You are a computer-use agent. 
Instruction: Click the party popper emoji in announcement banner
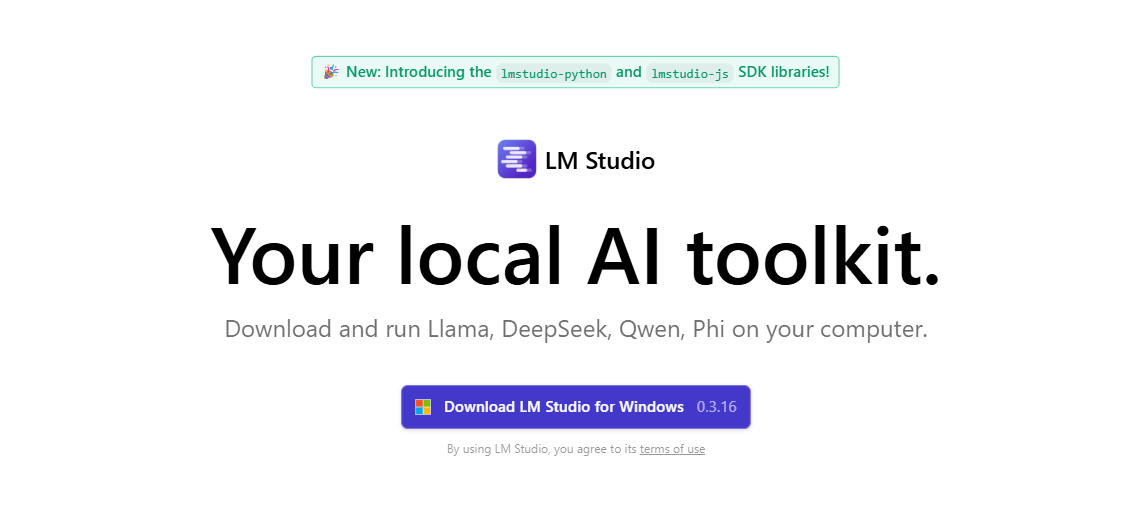331,72
